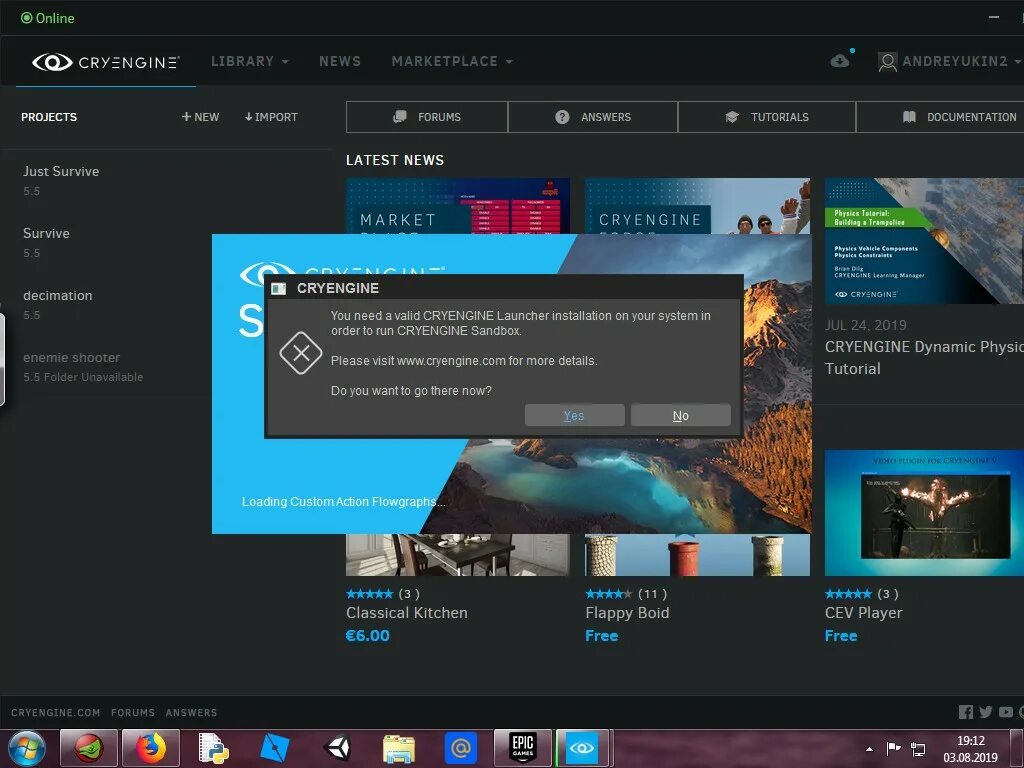Expand the MARKETPLACE dropdown menu
Image resolution: width=1024 pixels, height=768 pixels.
click(x=452, y=61)
